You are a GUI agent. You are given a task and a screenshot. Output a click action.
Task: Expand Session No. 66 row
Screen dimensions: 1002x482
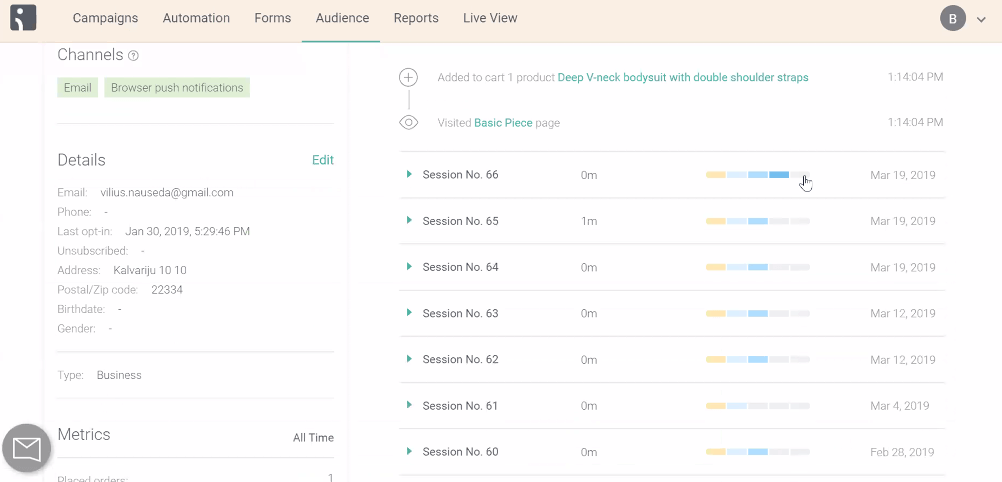409,175
